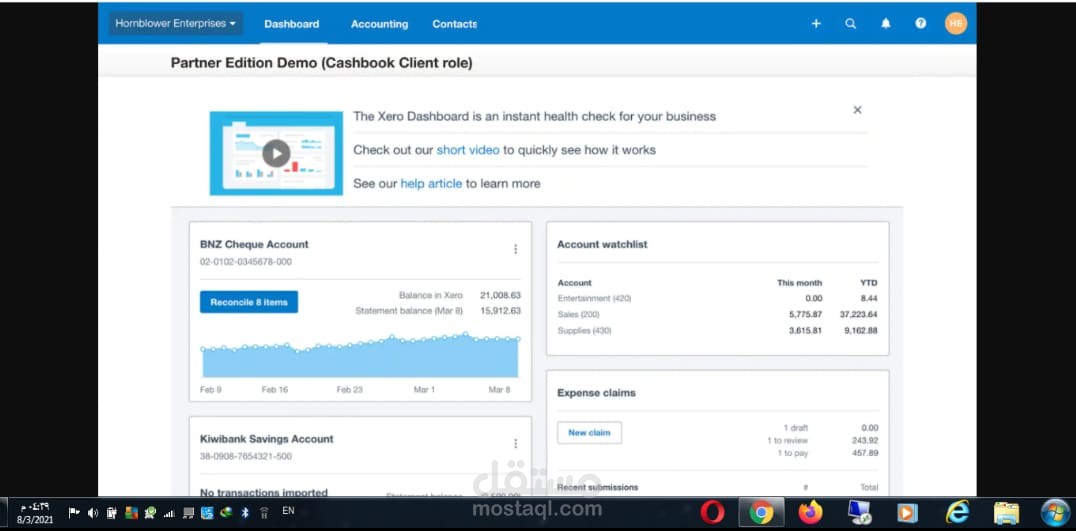This screenshot has height=531, width=1076.
Task: Click the colored squares tray icon
Action: (132, 512)
